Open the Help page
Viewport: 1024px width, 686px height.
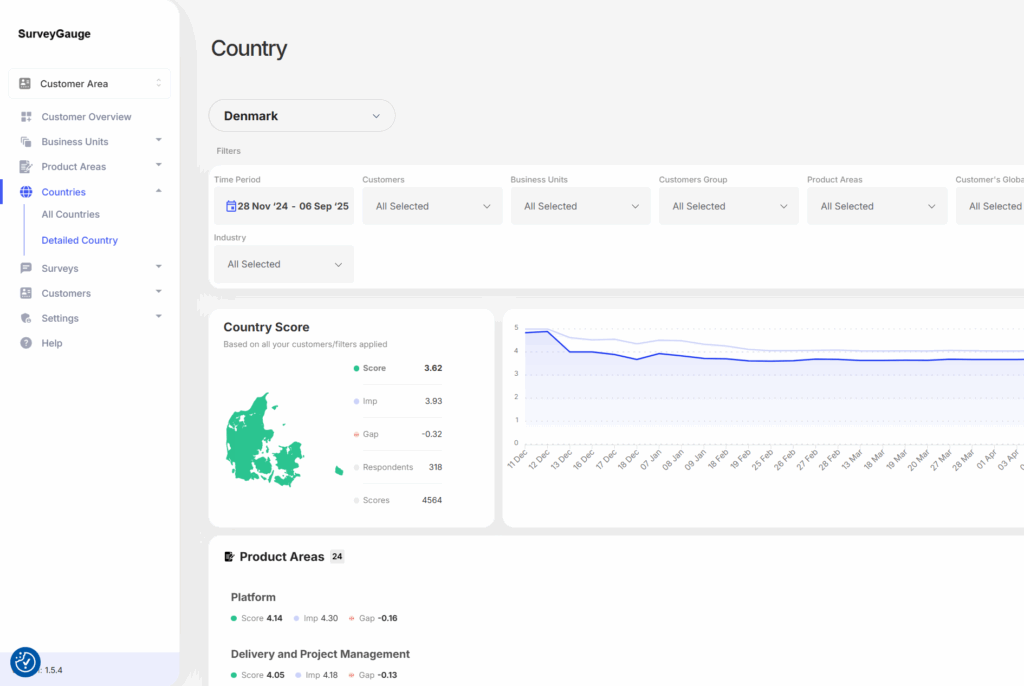coord(52,343)
